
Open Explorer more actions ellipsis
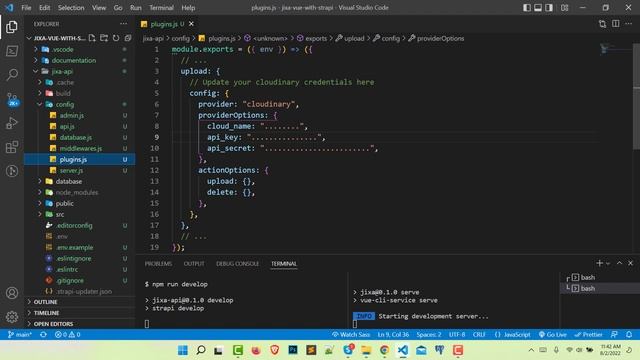pyautogui.click(x=123, y=24)
